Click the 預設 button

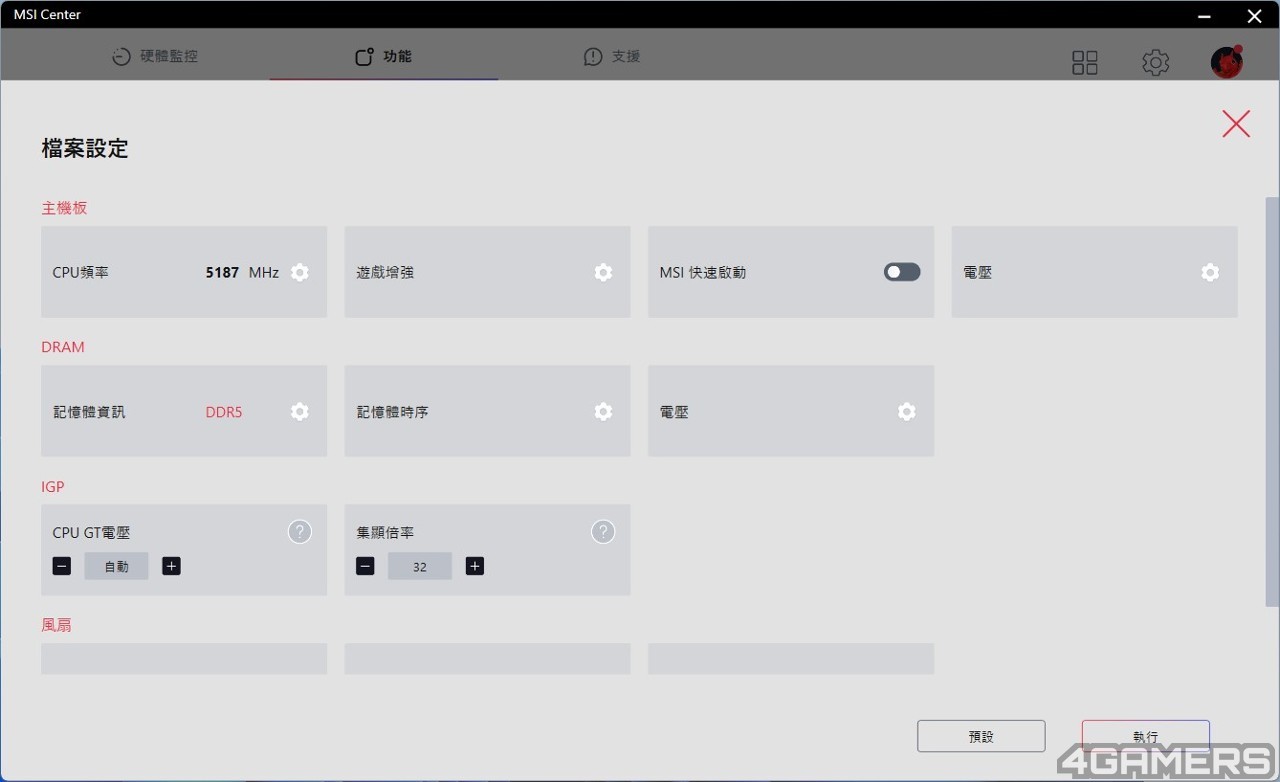tap(981, 736)
